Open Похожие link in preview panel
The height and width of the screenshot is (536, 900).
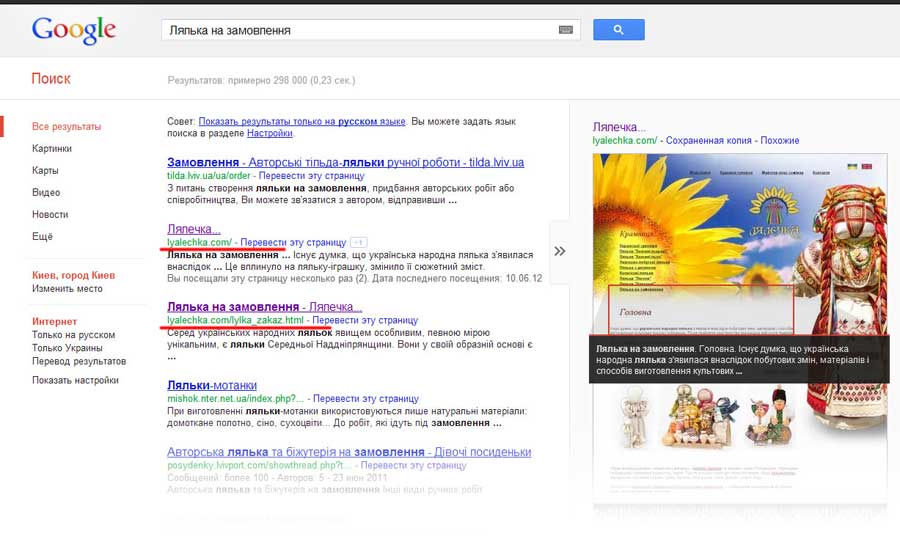(779, 141)
